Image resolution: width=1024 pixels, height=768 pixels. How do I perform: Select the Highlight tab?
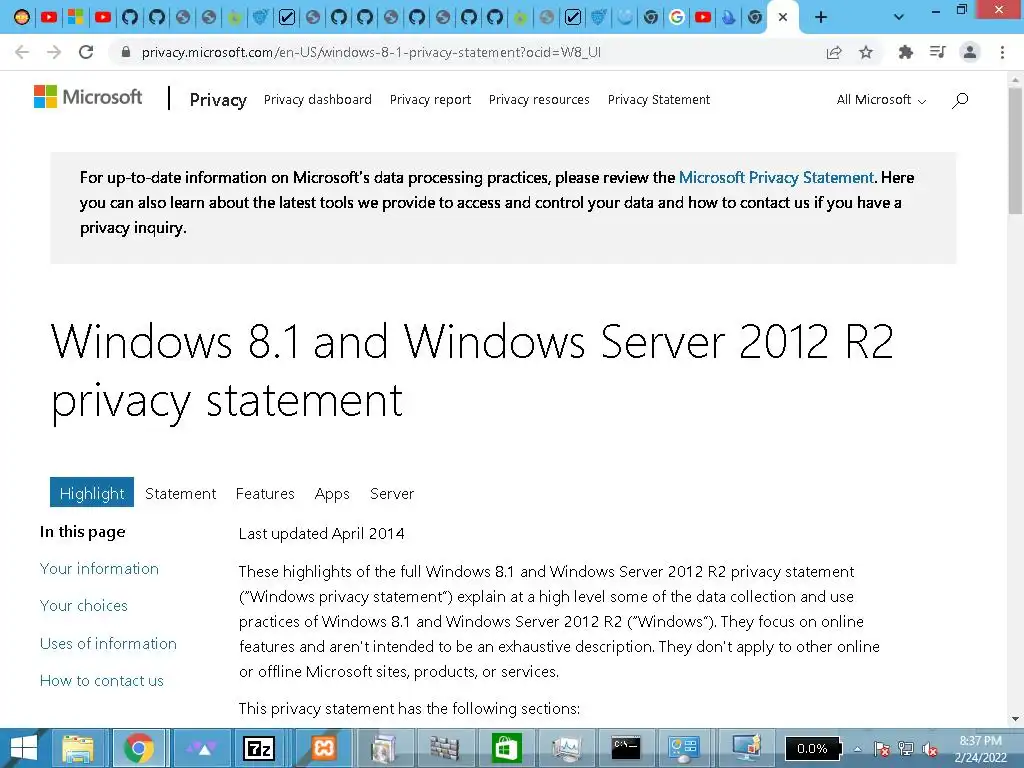click(92, 492)
